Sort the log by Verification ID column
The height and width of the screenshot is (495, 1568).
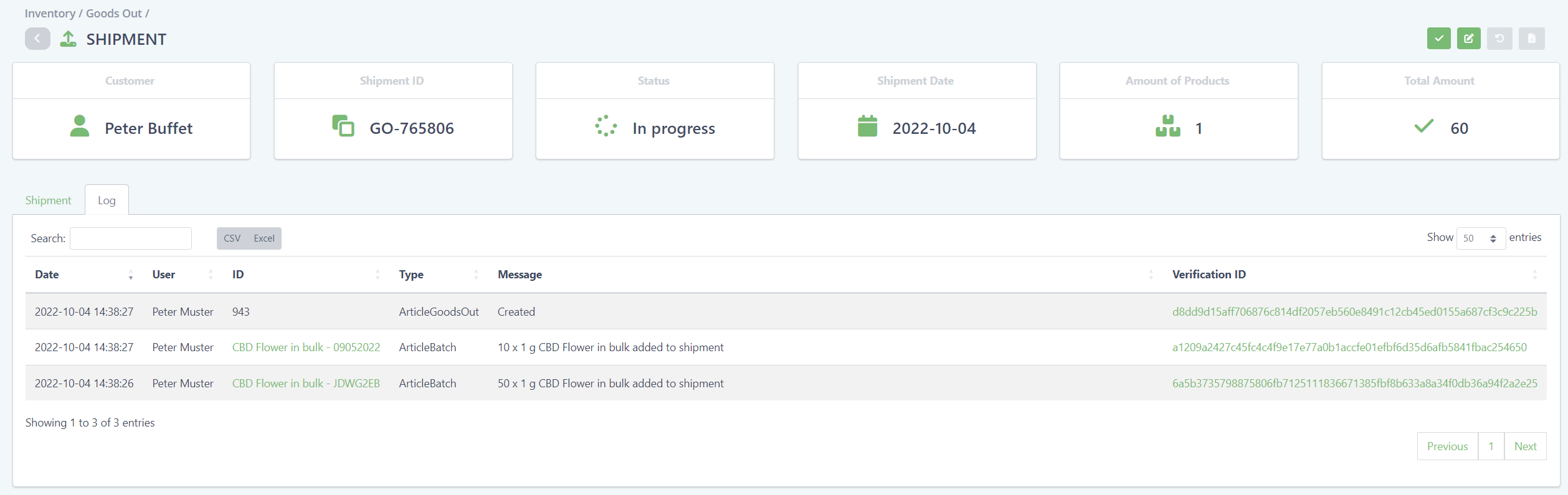1209,275
